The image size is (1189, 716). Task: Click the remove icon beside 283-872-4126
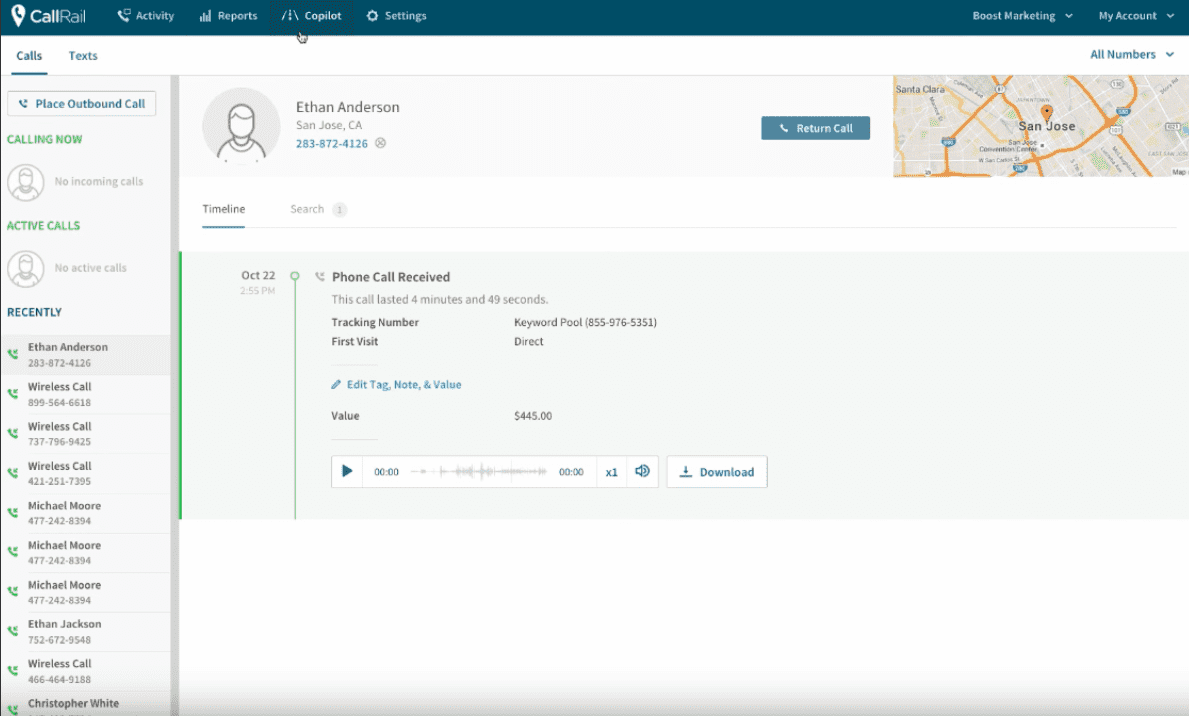380,144
